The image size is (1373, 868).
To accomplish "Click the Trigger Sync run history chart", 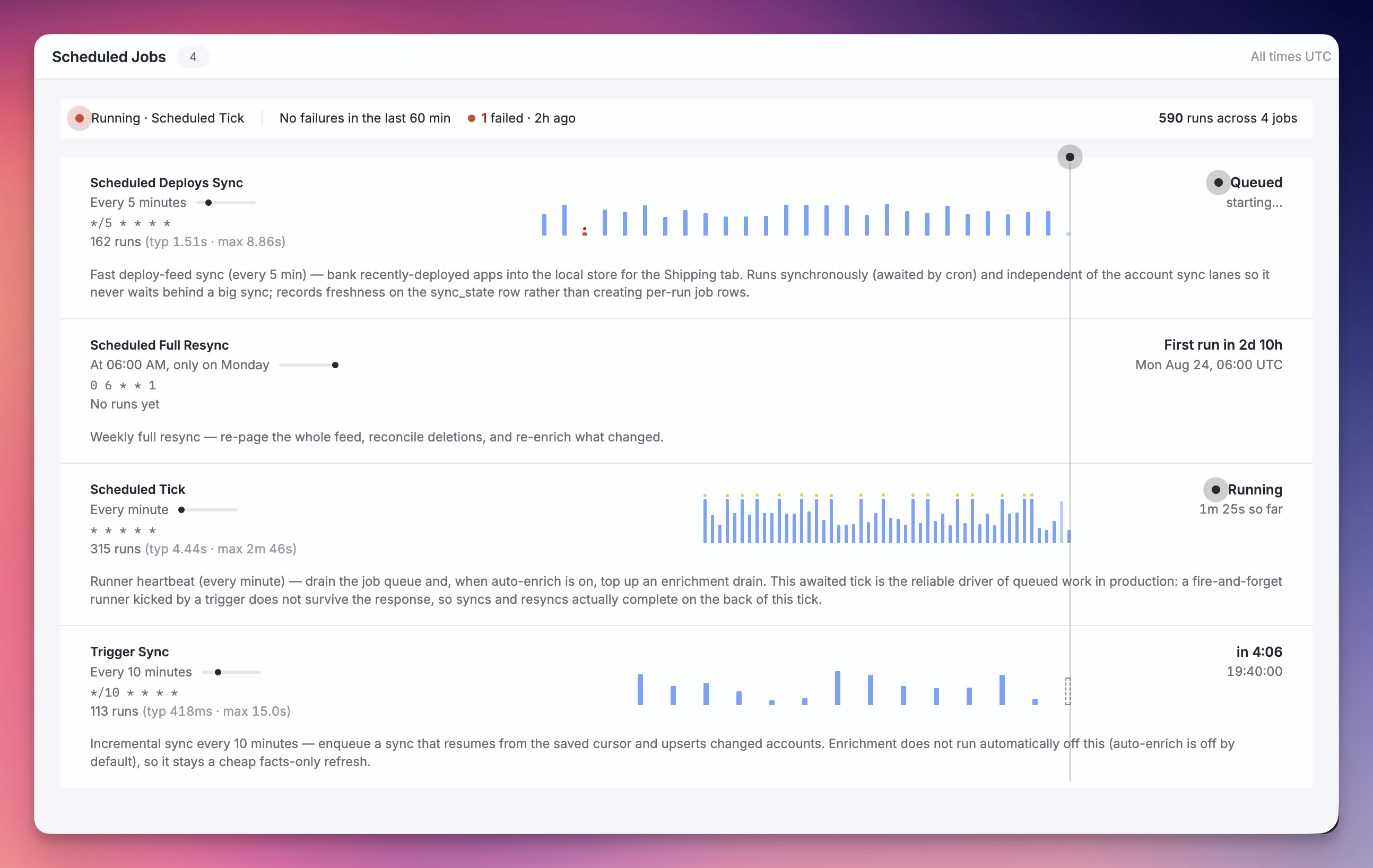I will pyautogui.click(x=854, y=688).
